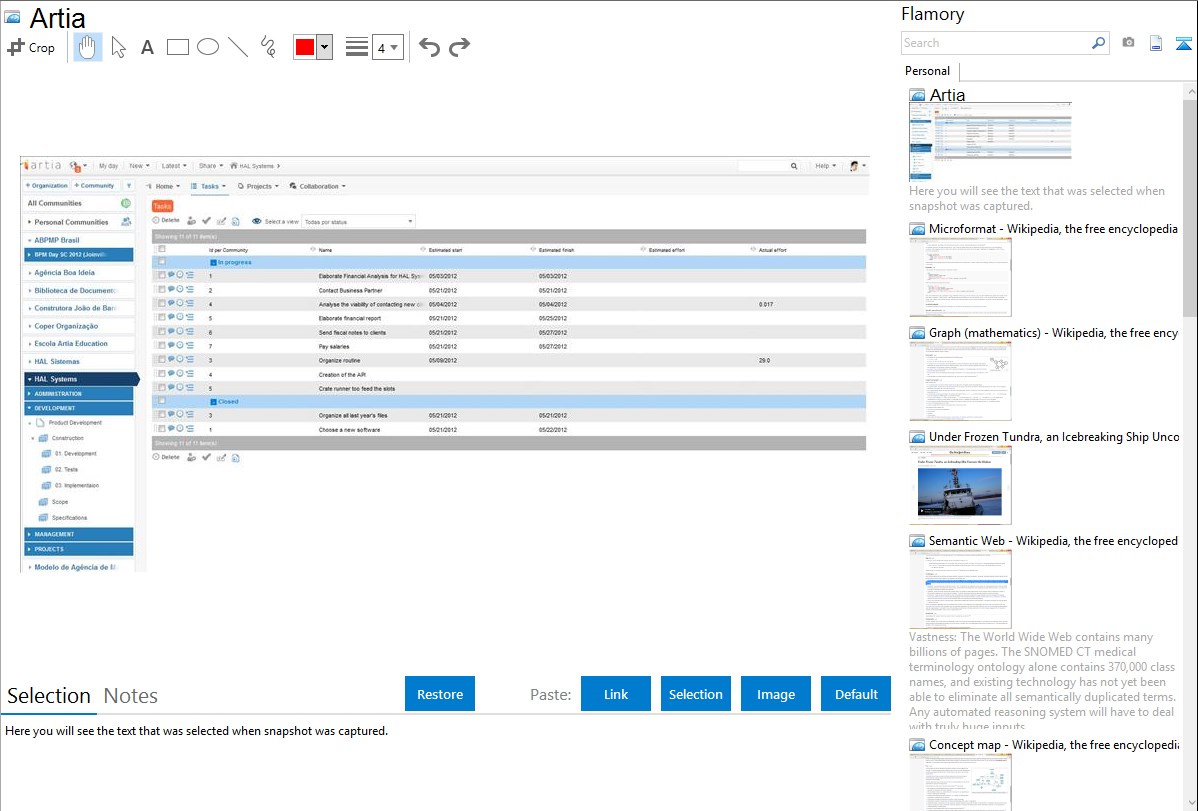Image resolution: width=1198 pixels, height=811 pixels.
Task: Open the line thickness dropdown
Action: click(387, 47)
